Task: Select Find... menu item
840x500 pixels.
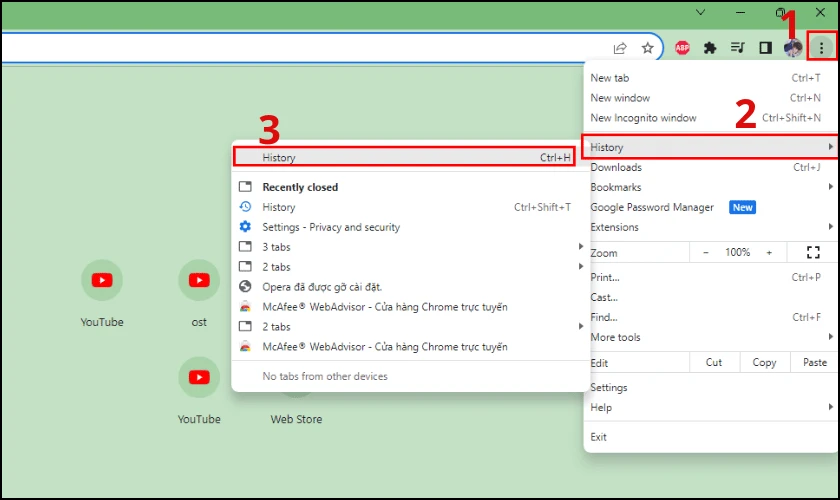Action: [x=710, y=317]
